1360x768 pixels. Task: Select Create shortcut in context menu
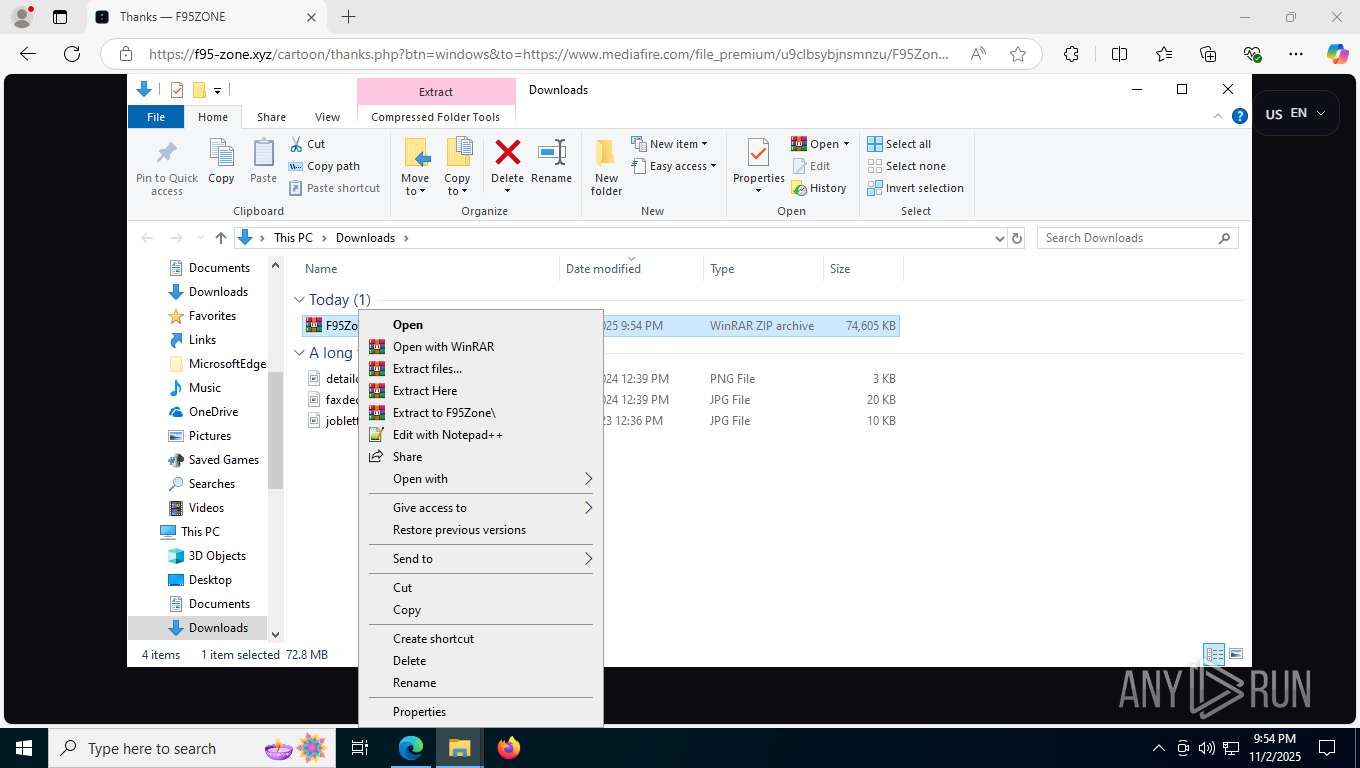[x=481, y=639]
